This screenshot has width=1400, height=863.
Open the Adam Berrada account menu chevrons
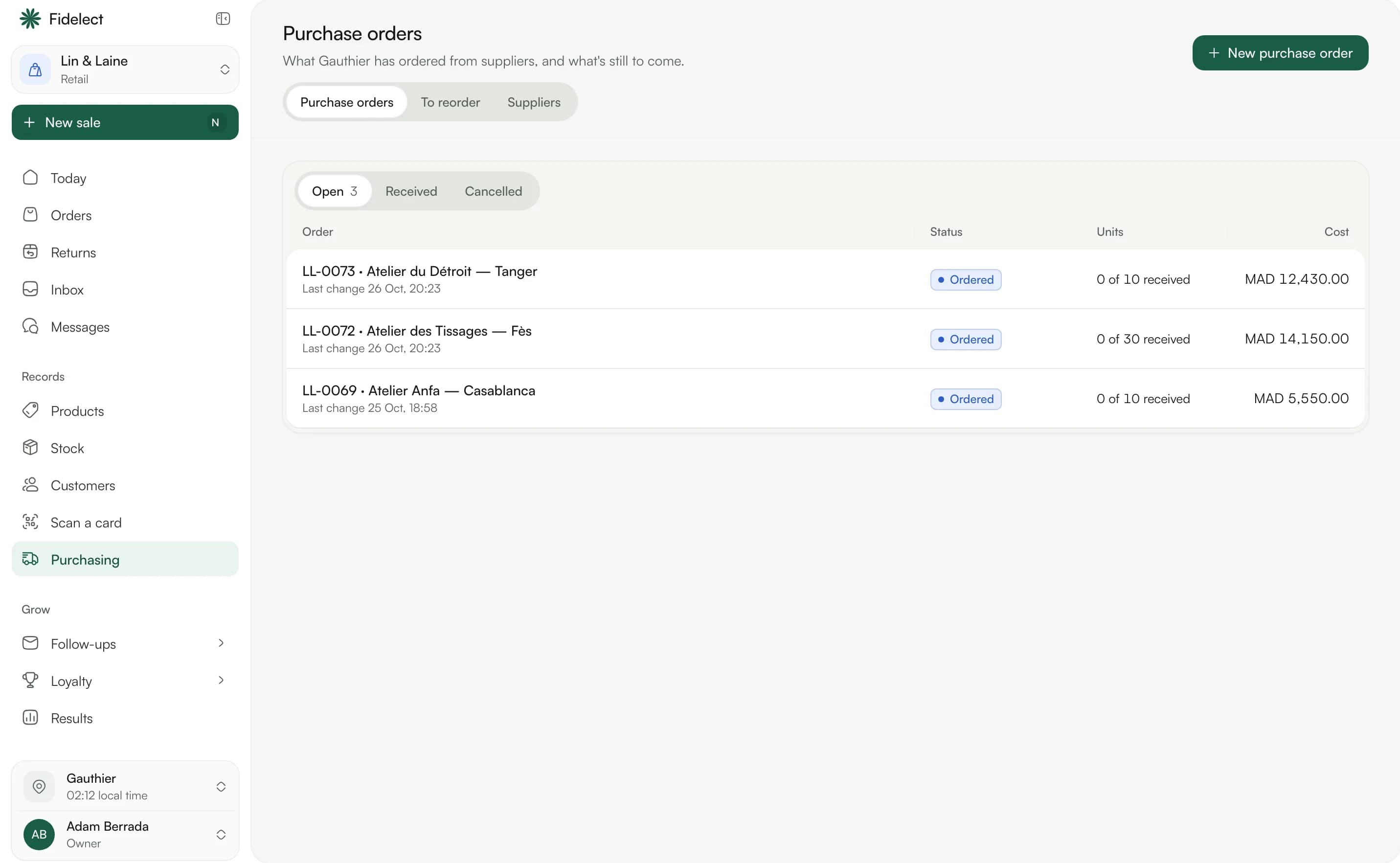(x=221, y=835)
